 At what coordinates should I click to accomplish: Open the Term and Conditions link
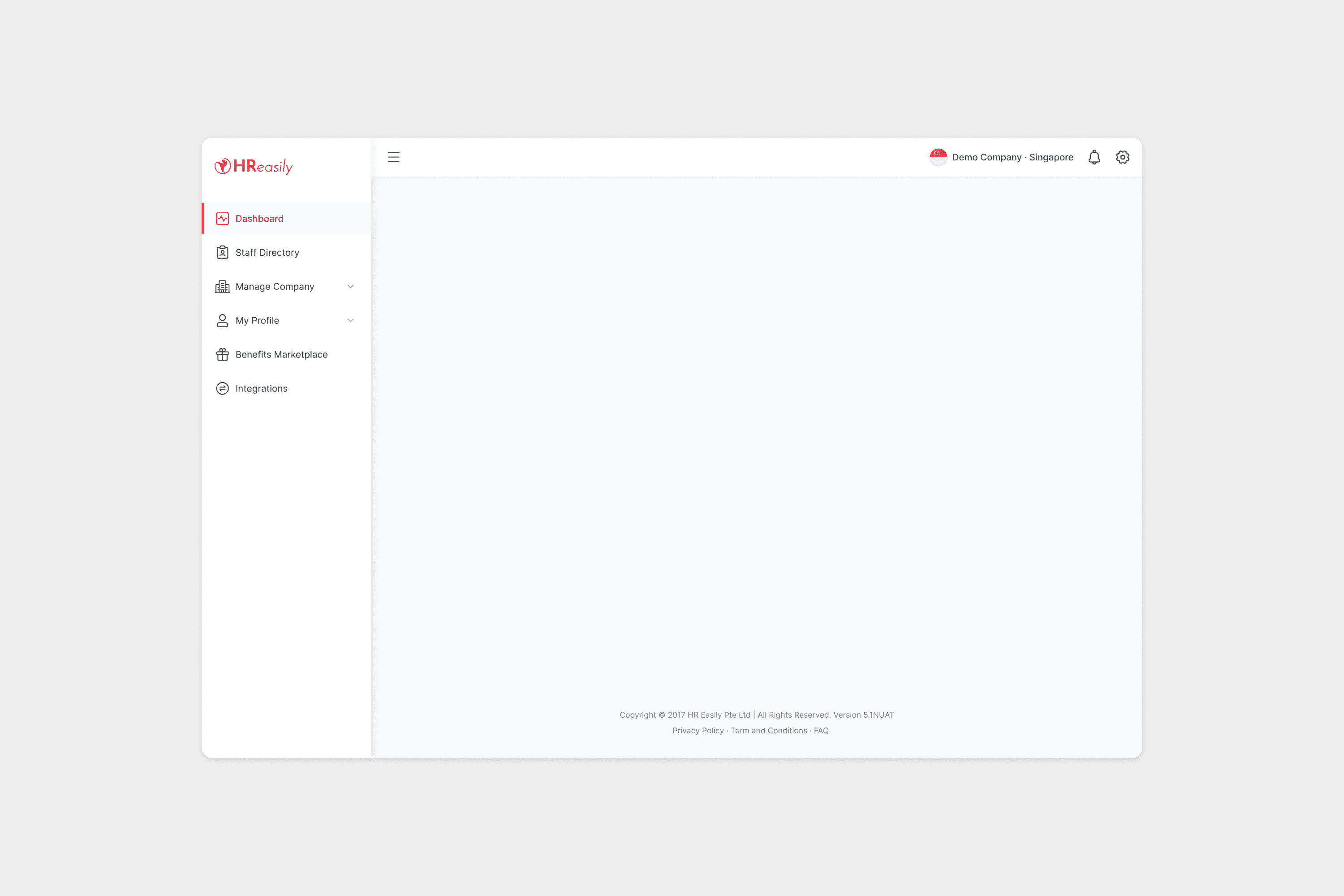[769, 730]
